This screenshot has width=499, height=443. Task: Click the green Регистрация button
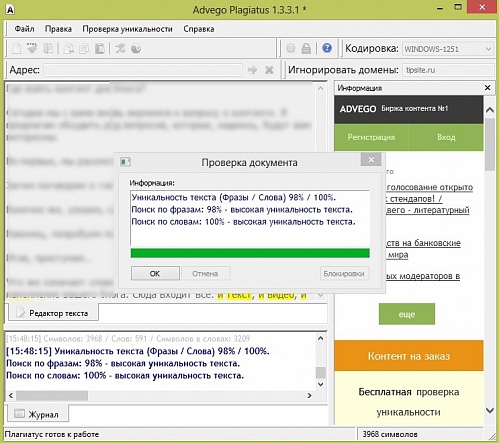click(371, 137)
